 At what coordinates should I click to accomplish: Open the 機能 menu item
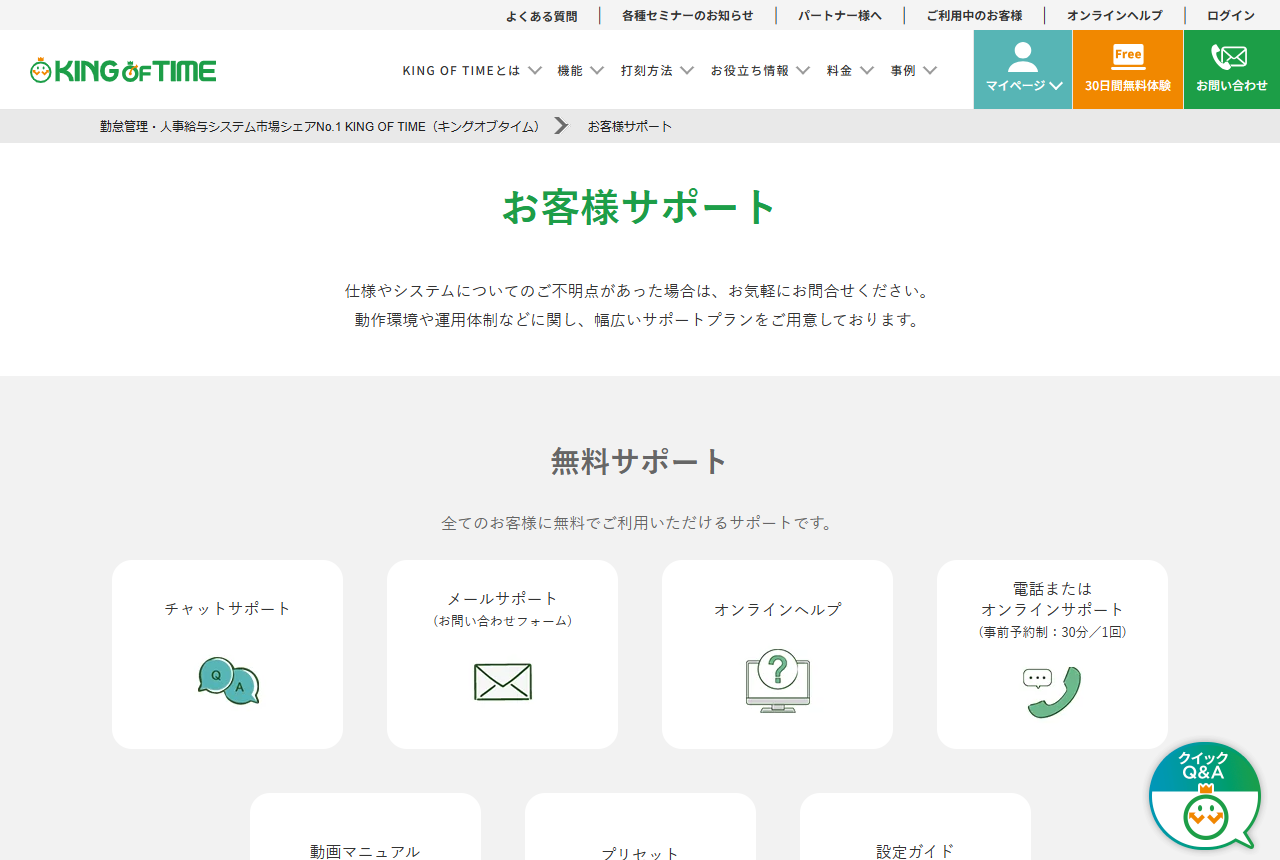pos(570,71)
